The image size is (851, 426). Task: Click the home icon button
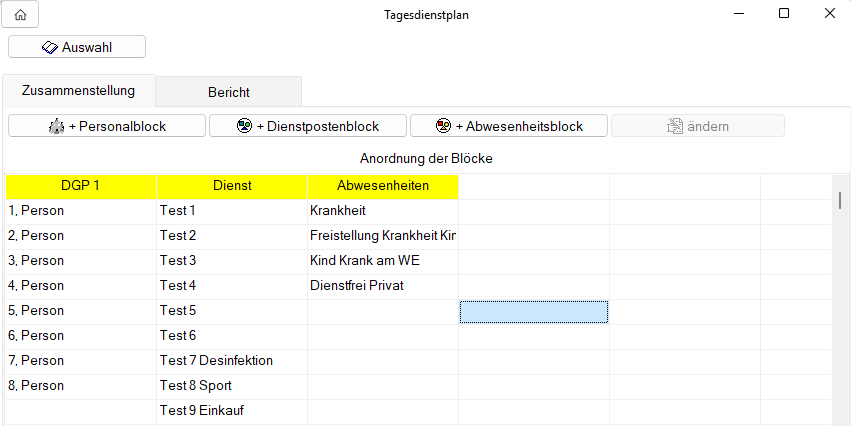[x=20, y=15]
